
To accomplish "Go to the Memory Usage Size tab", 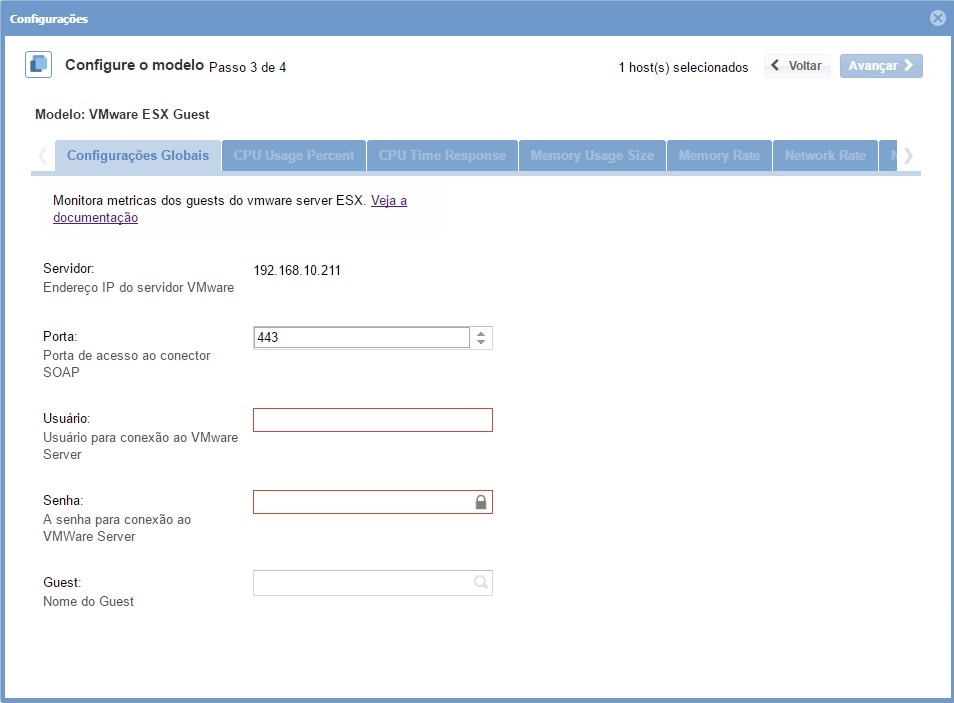I will point(592,156).
